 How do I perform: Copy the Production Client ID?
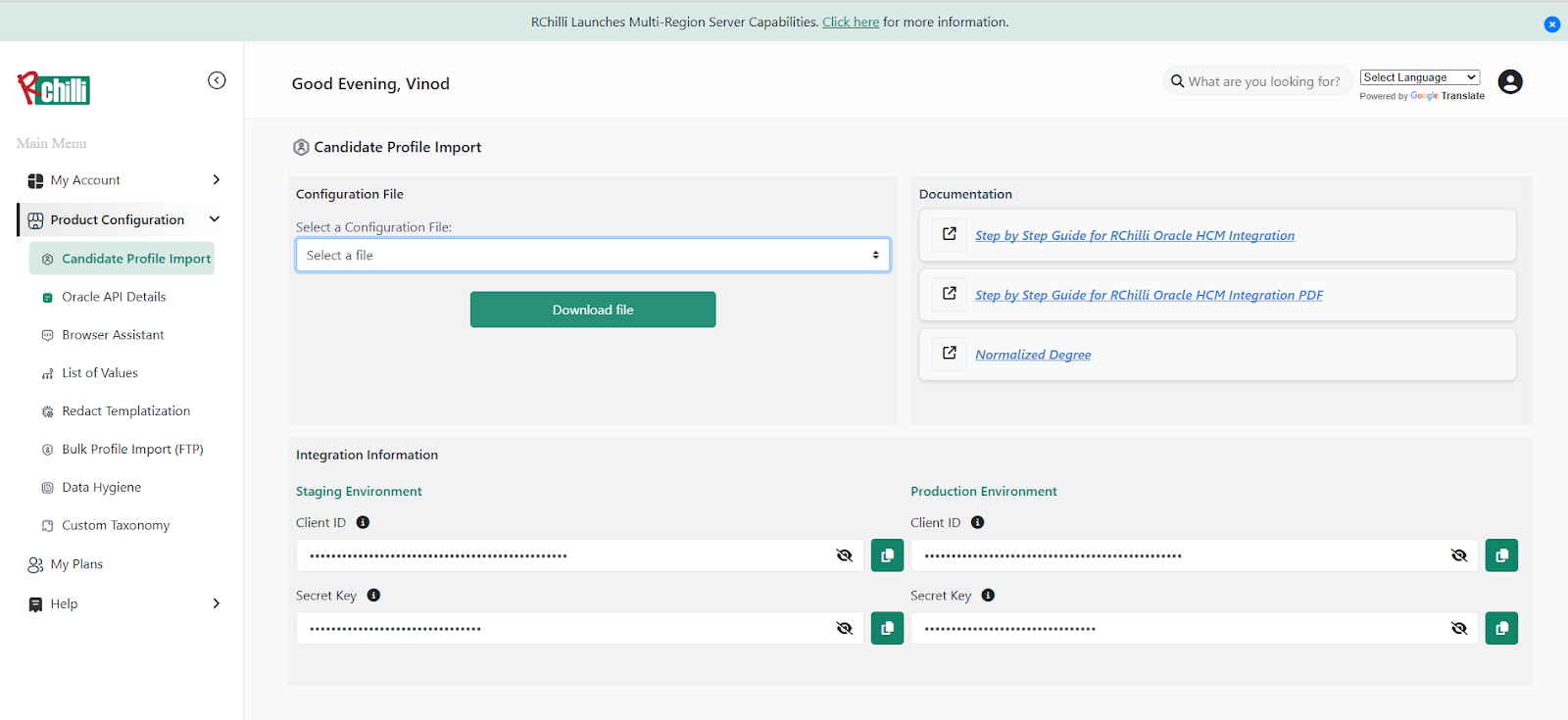coord(1501,555)
